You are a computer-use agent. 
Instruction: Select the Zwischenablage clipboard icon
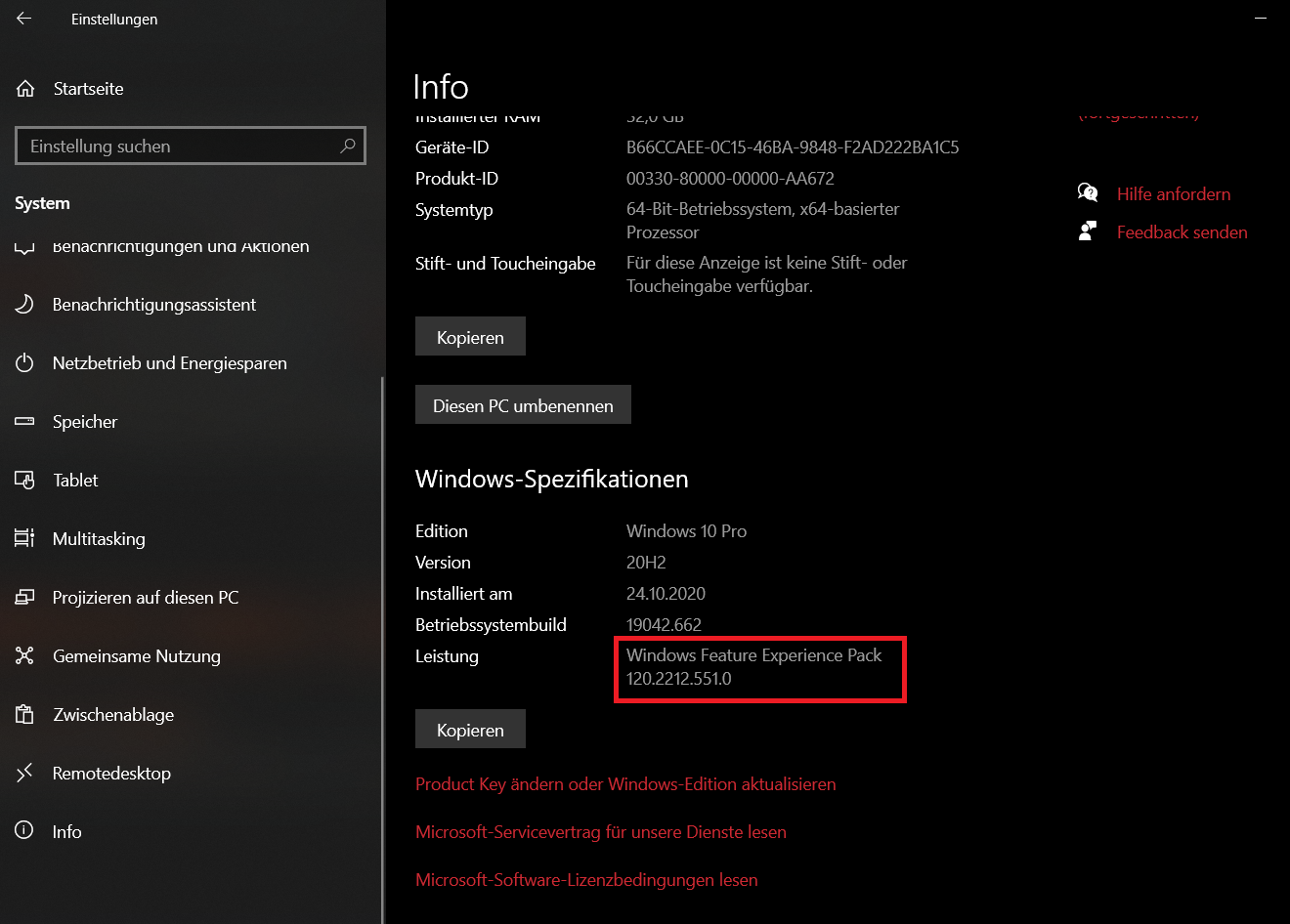(x=24, y=715)
